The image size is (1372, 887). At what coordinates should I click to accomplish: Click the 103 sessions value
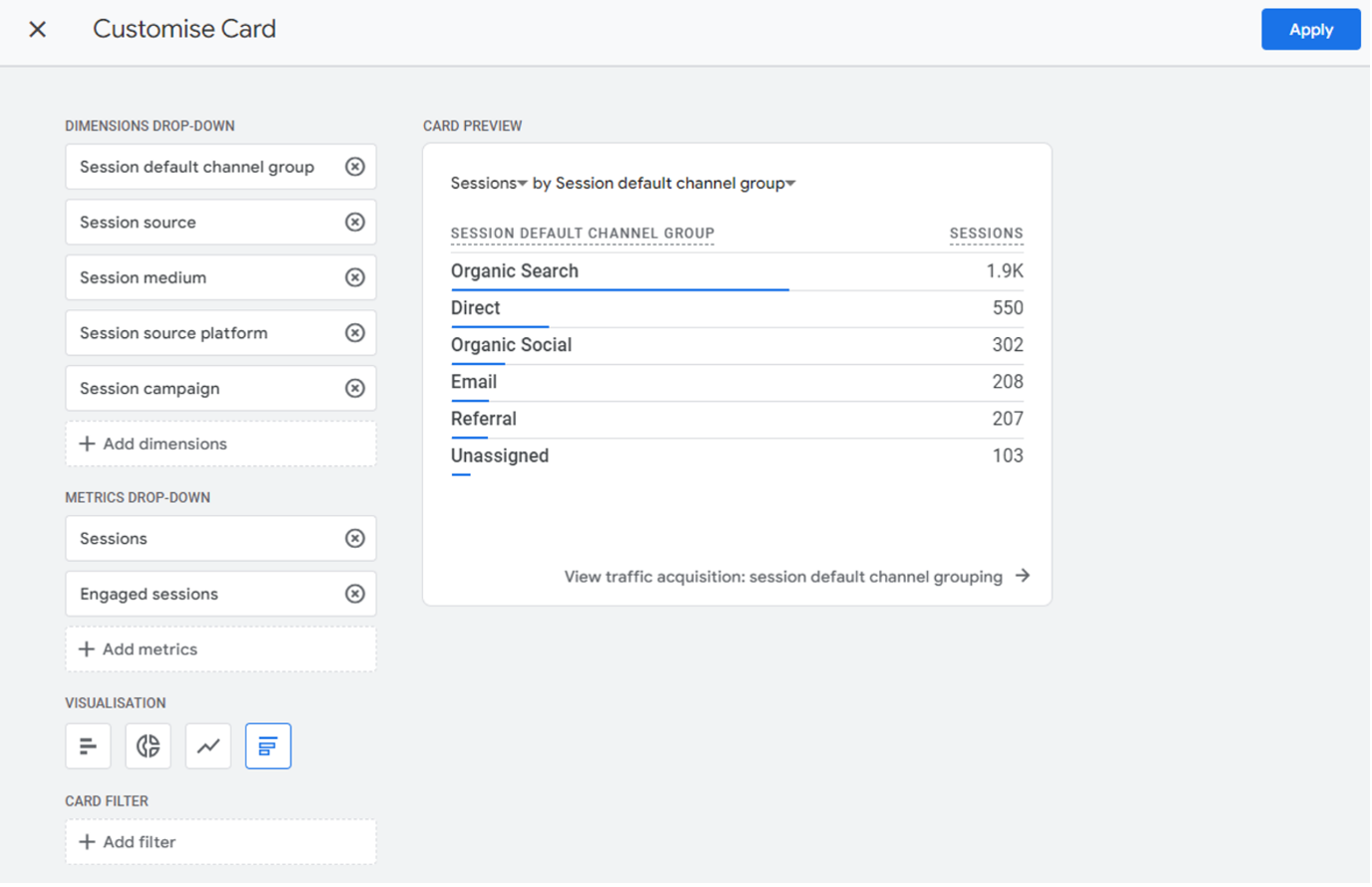click(x=1008, y=456)
